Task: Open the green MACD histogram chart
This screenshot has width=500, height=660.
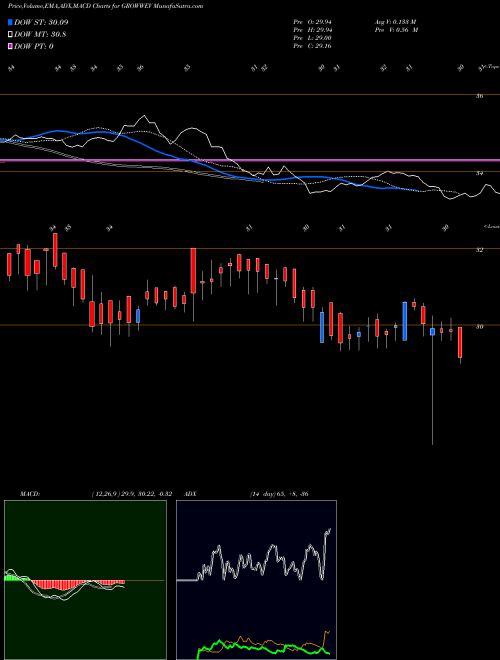Action: 85,580
